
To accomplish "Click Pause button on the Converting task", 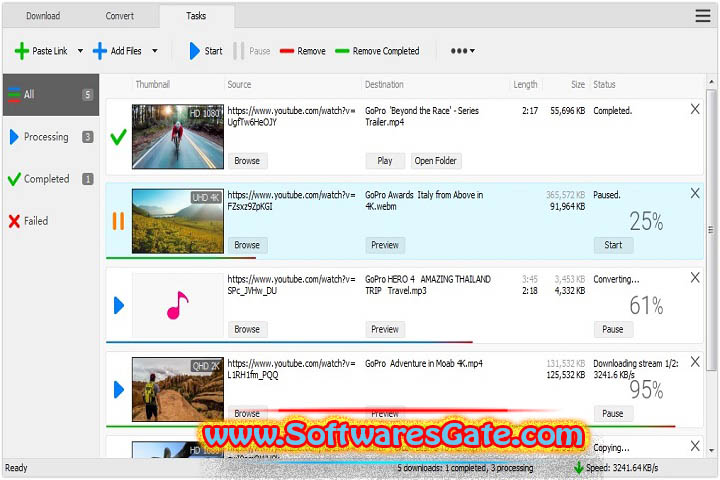I will tap(613, 329).
